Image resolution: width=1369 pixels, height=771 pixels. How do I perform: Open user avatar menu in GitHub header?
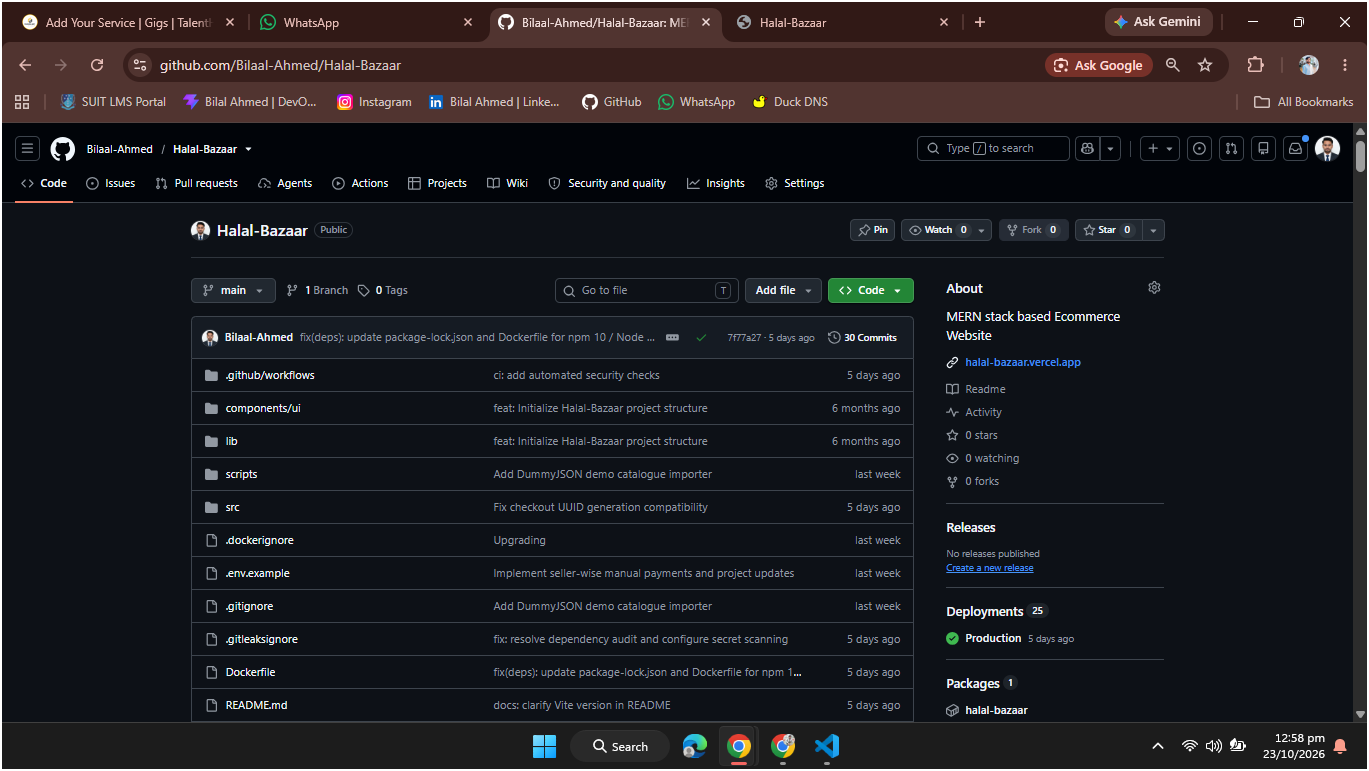pyautogui.click(x=1327, y=148)
